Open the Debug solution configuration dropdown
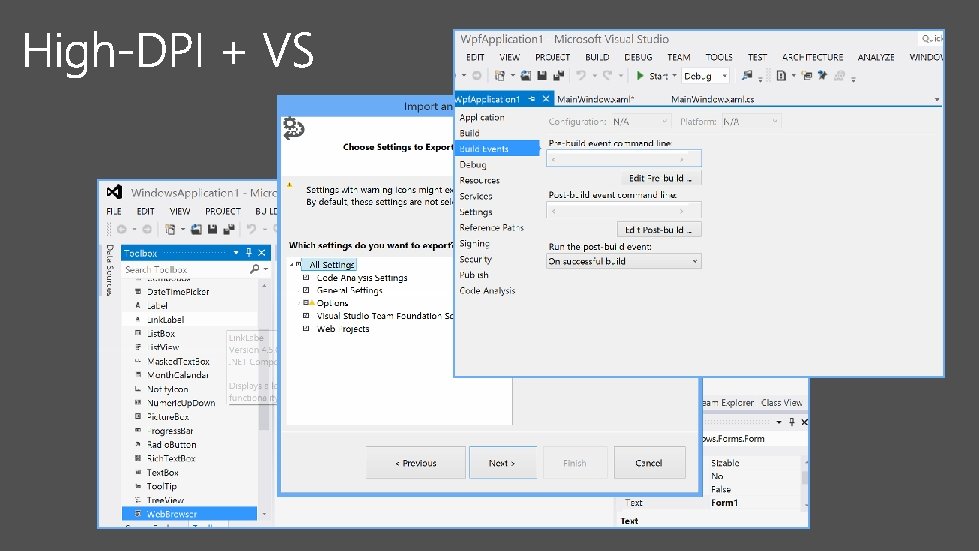Image resolution: width=979 pixels, height=551 pixels. [724, 76]
